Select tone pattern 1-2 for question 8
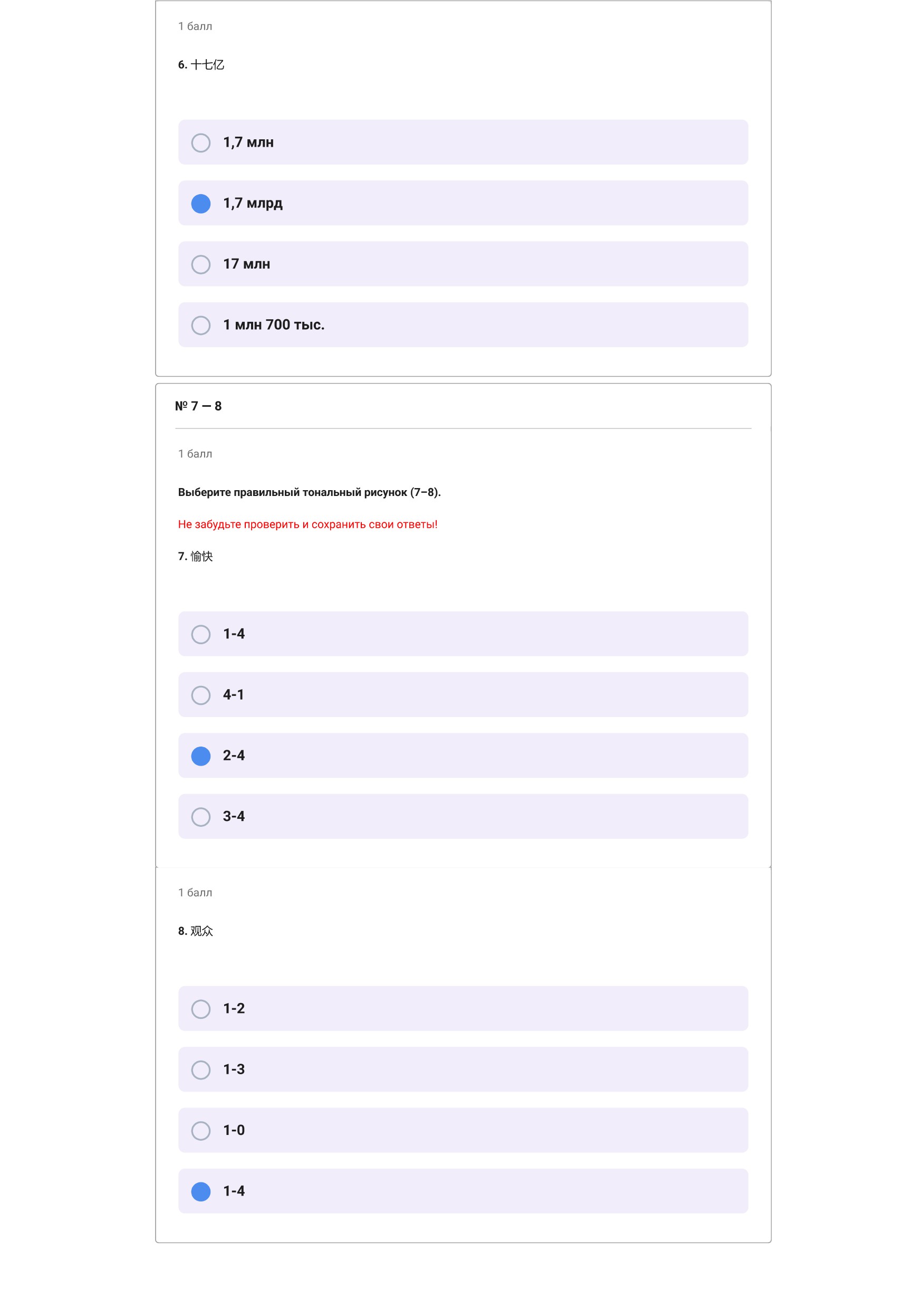The height and width of the screenshot is (1308, 924). (200, 1009)
